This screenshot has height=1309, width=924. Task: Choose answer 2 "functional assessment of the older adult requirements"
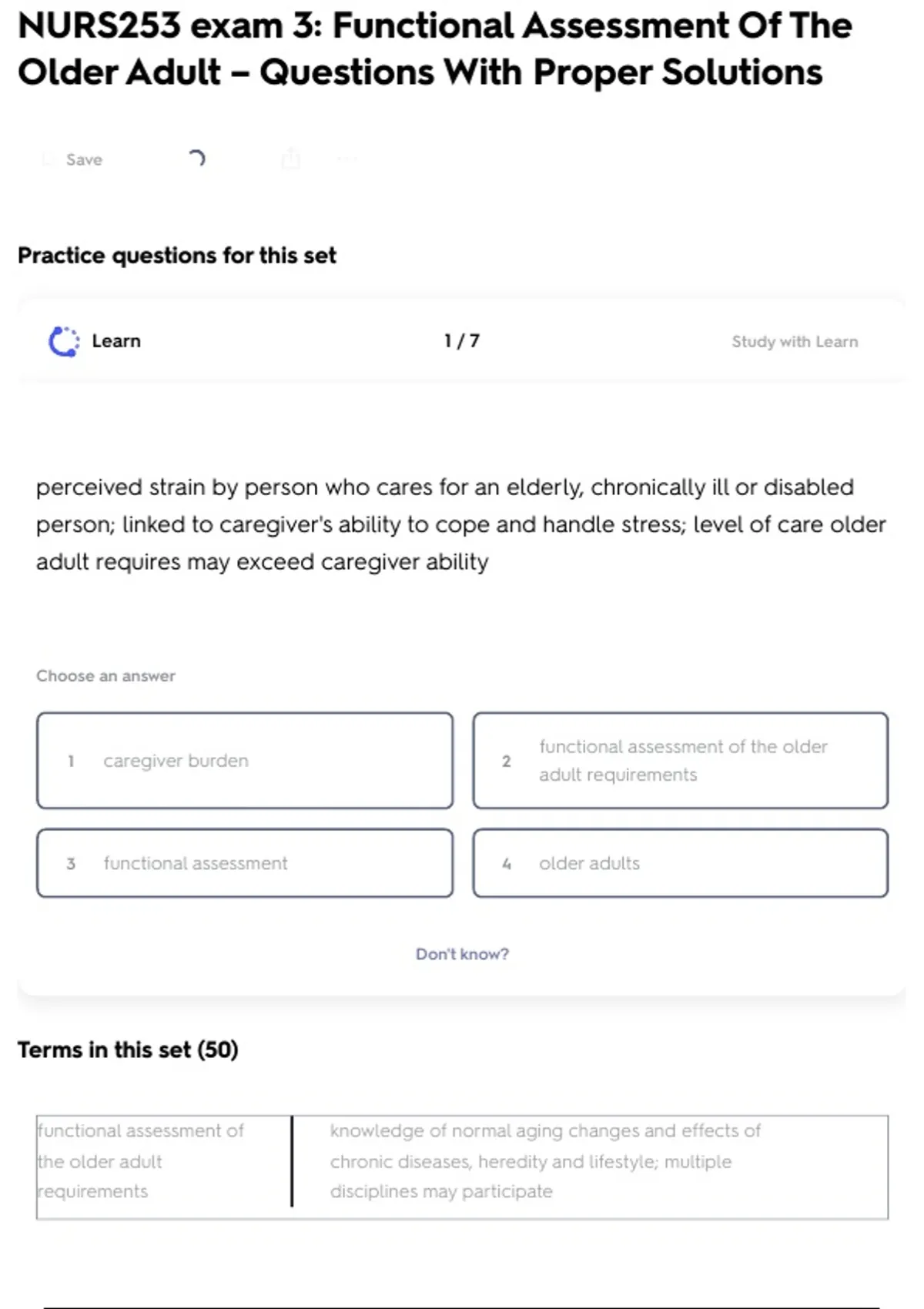[681, 761]
